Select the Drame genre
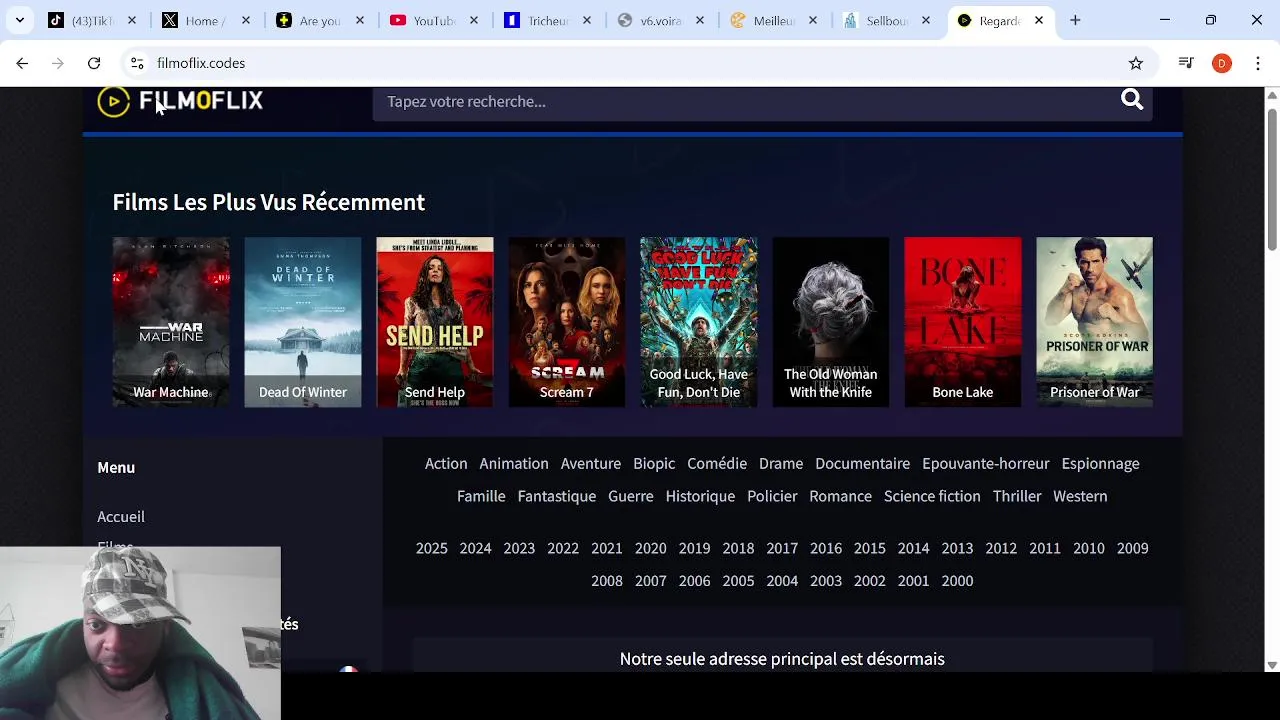Viewport: 1280px width, 720px height. tap(781, 463)
